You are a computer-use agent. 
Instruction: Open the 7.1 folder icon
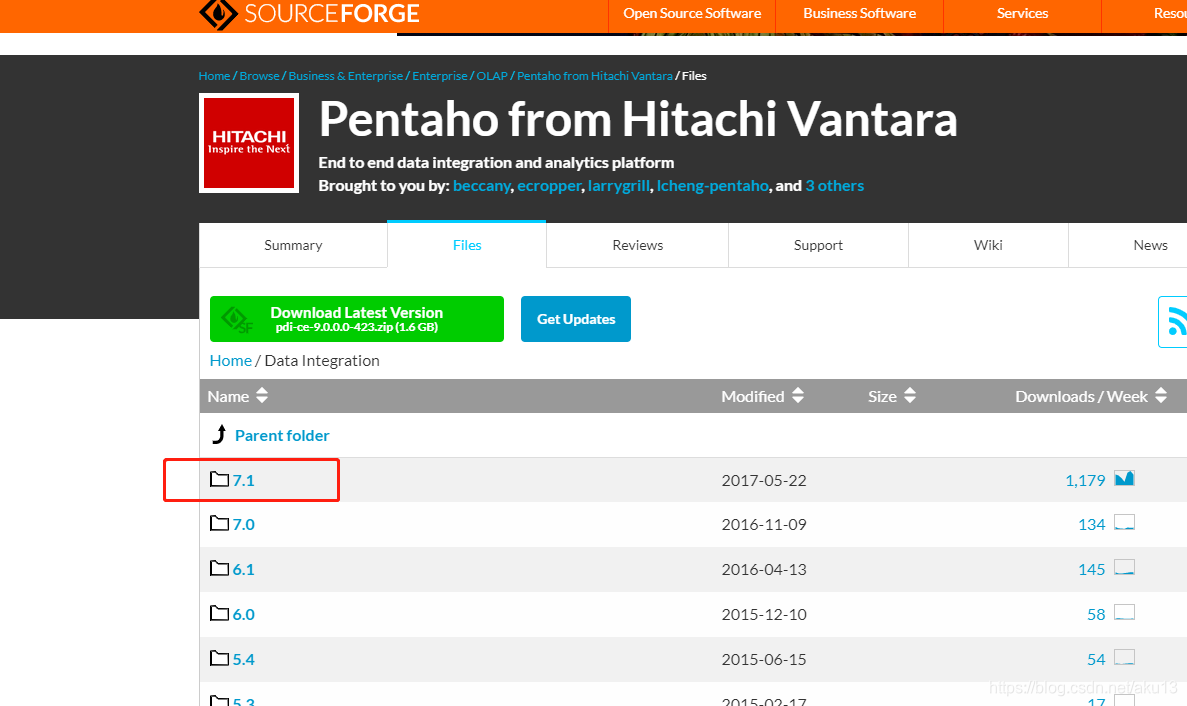coord(220,479)
